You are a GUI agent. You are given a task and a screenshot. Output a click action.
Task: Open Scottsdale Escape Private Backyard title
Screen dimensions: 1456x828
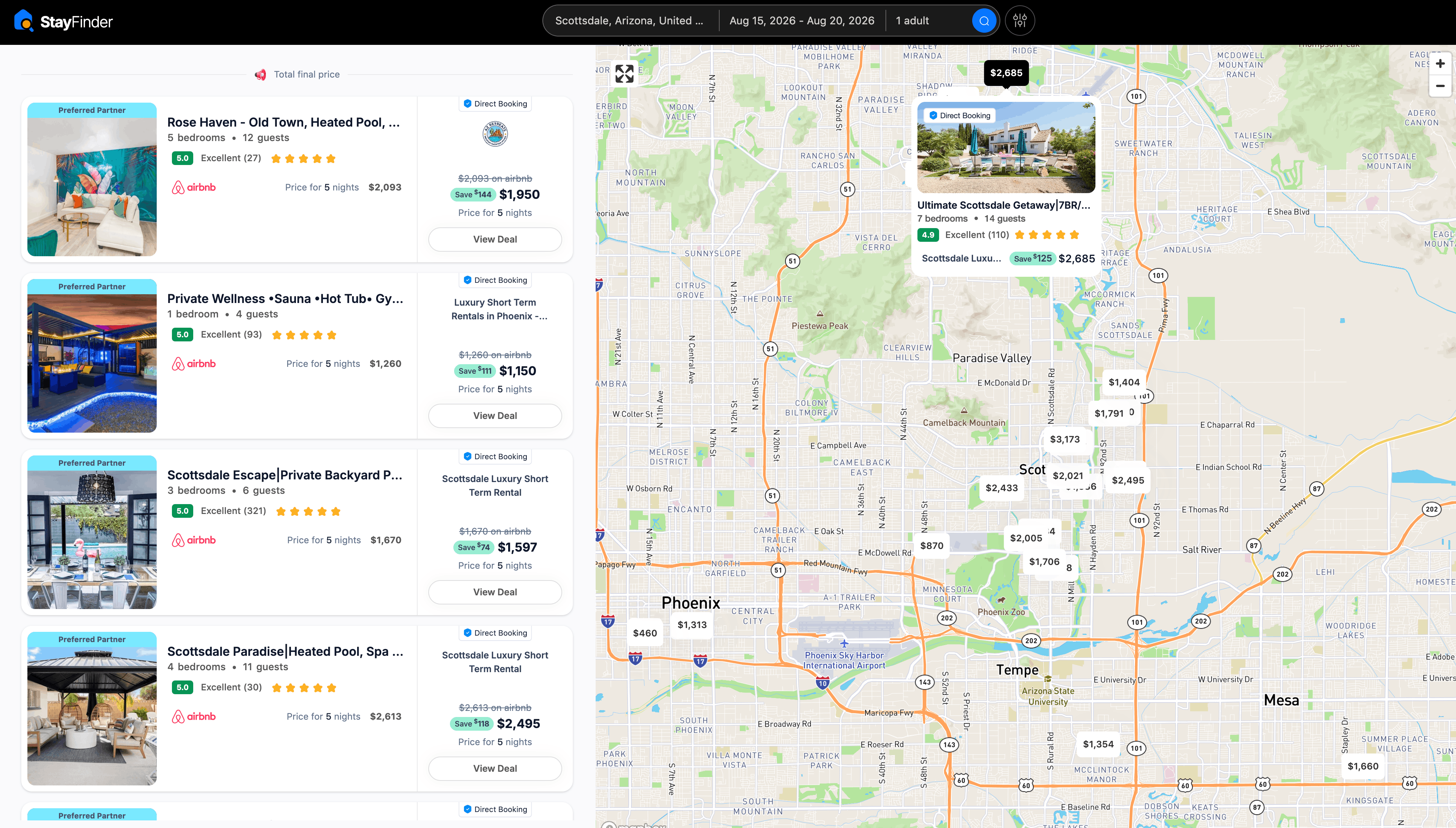point(285,475)
